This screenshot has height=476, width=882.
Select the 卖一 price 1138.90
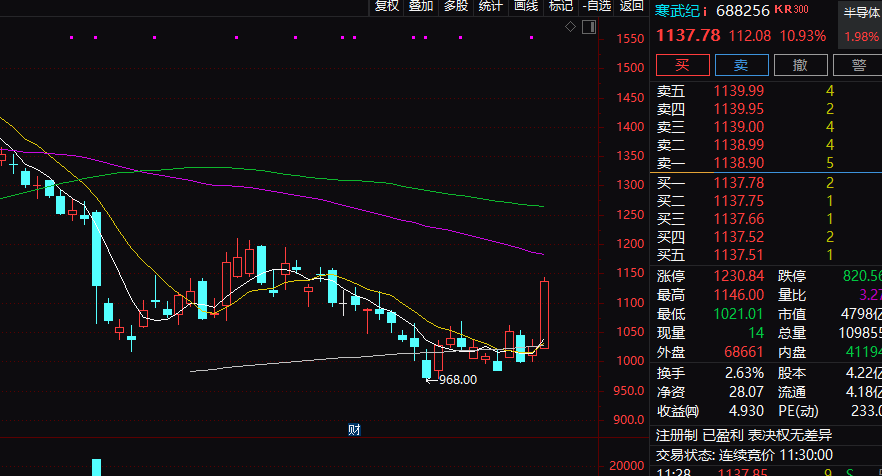point(739,162)
